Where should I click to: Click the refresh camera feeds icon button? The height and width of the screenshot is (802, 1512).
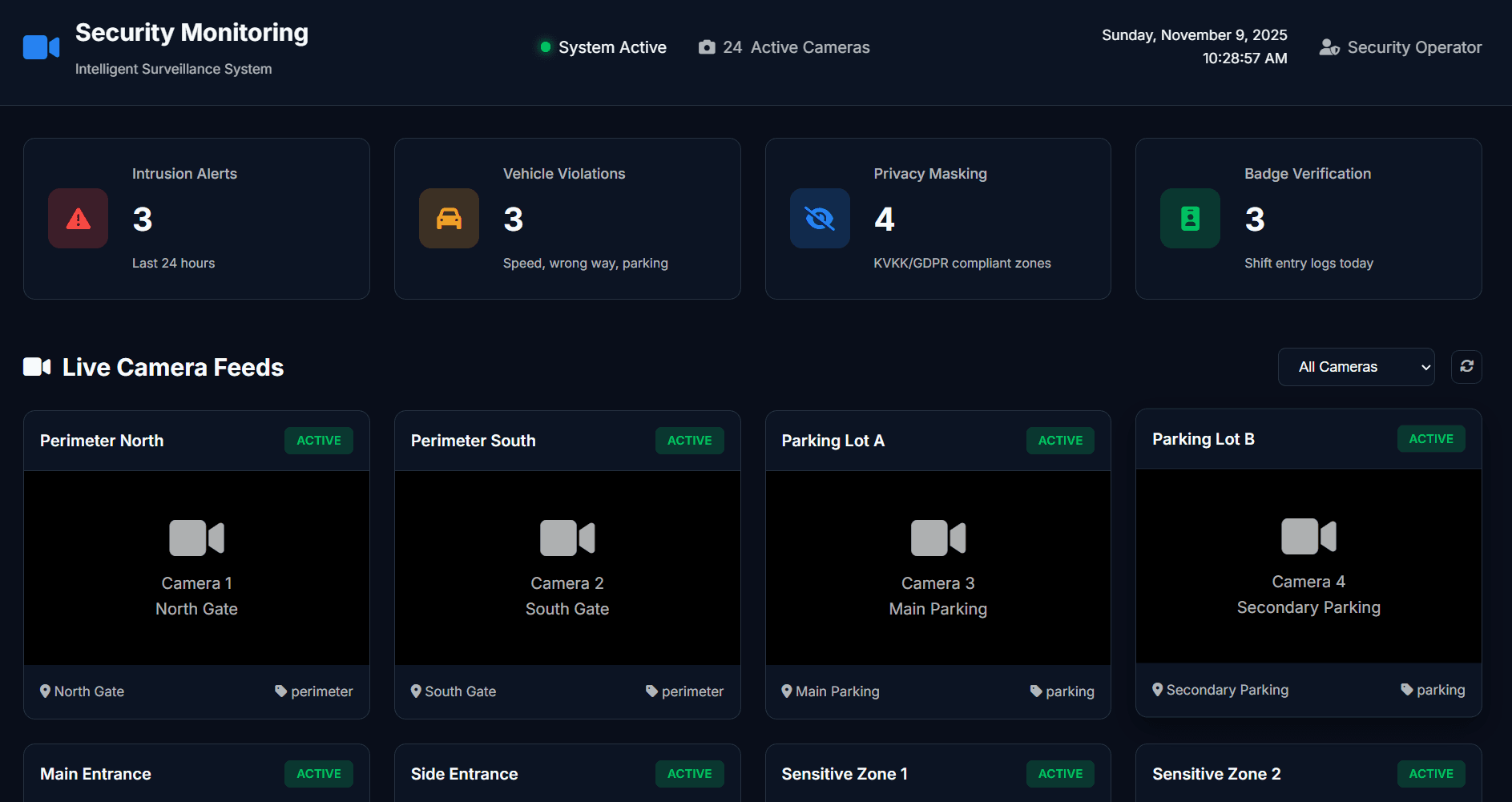pyautogui.click(x=1466, y=366)
